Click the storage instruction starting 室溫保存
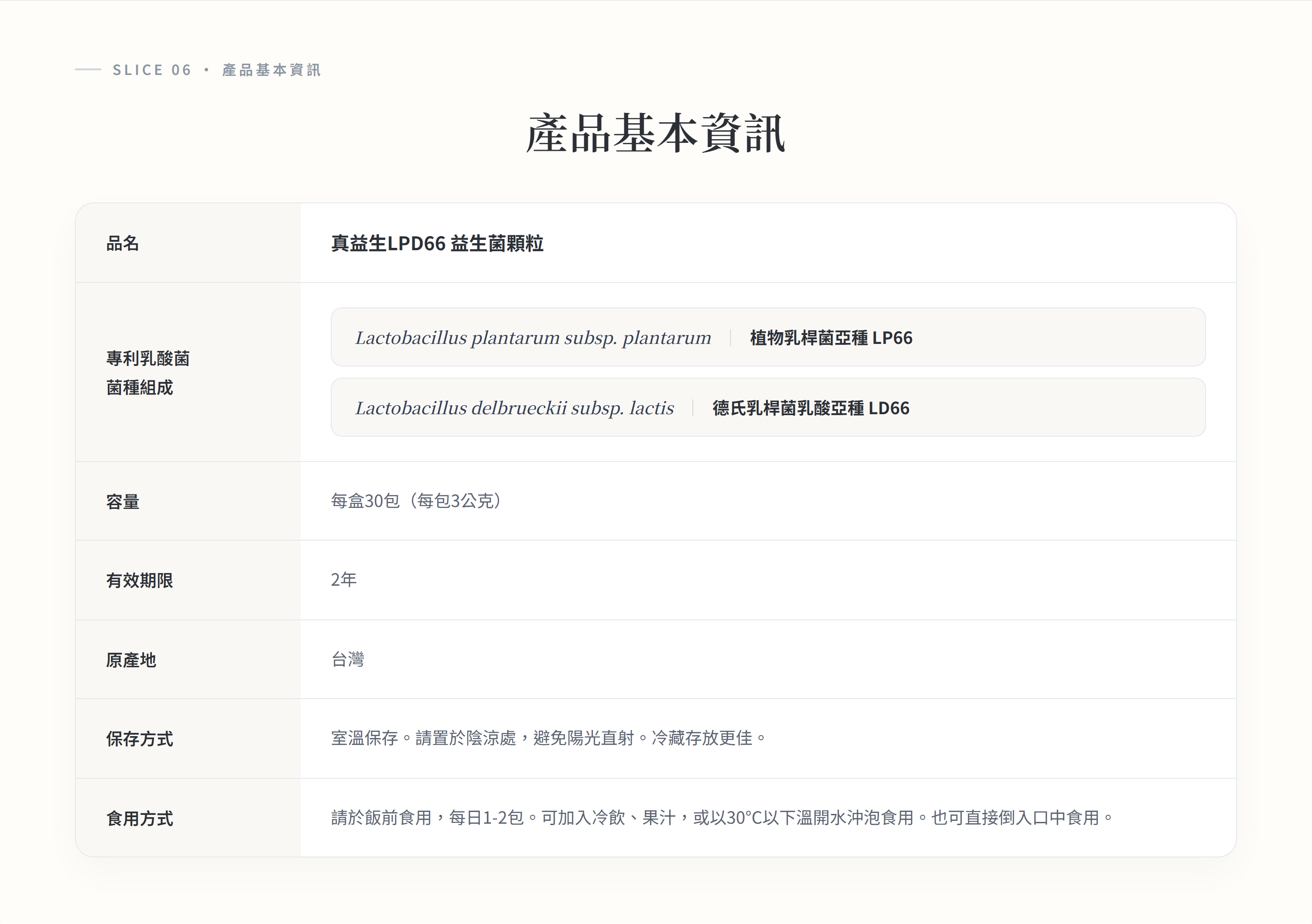The width and height of the screenshot is (1312, 924). [549, 738]
